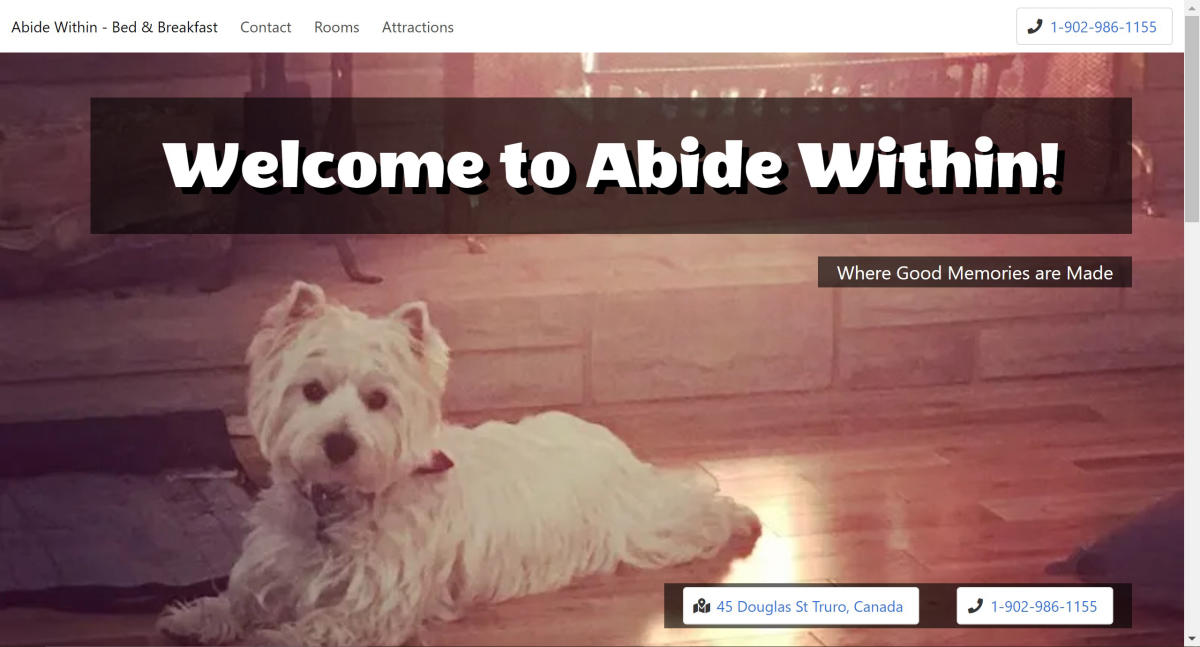Select Attractions in the top navigation
This screenshot has width=1200, height=647.
tap(418, 27)
